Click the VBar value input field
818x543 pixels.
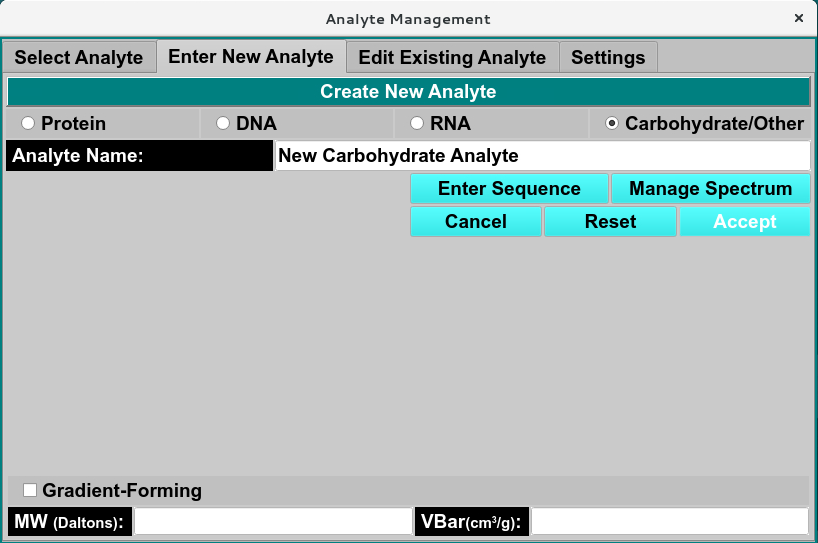[669, 522]
